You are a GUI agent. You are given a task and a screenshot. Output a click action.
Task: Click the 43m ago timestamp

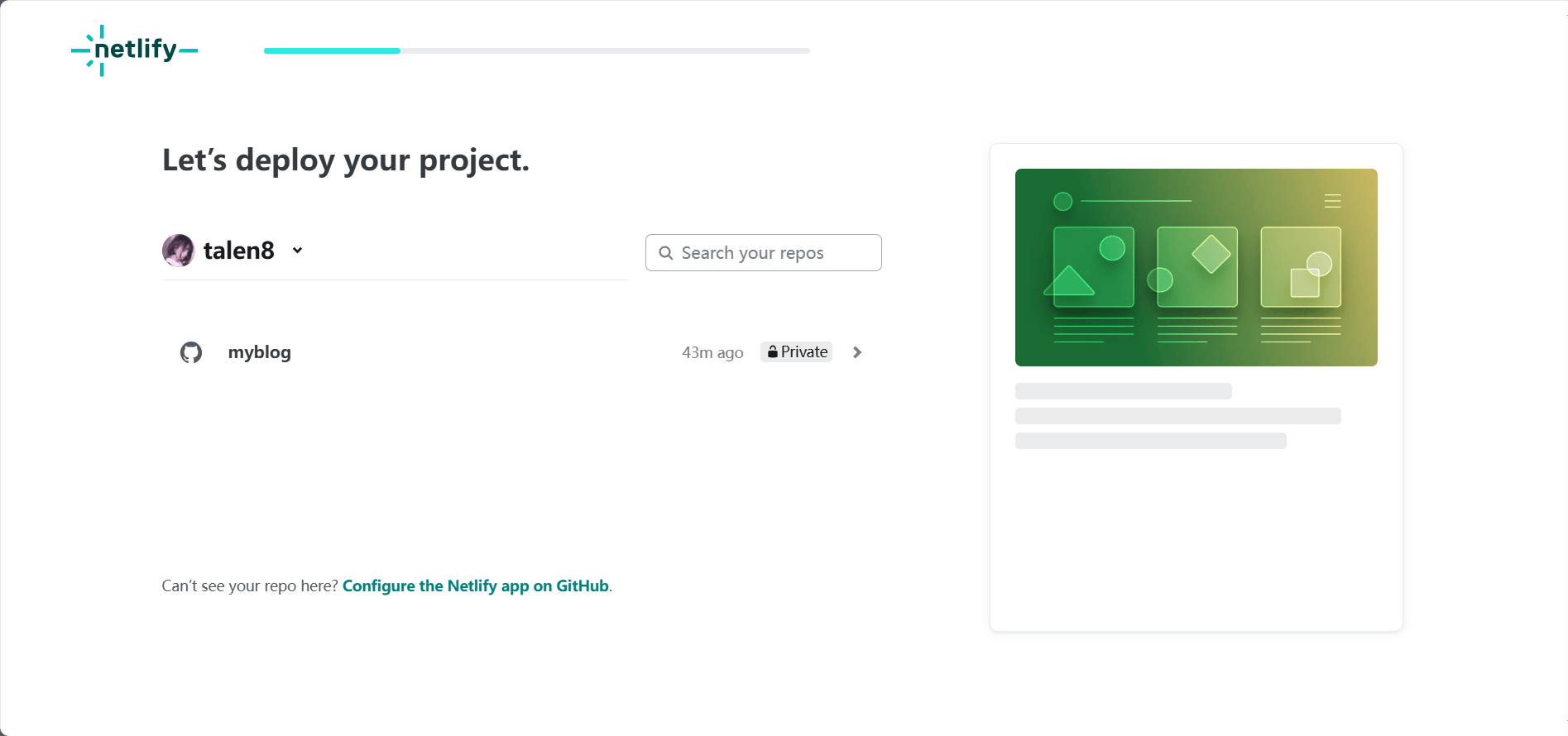[712, 352]
